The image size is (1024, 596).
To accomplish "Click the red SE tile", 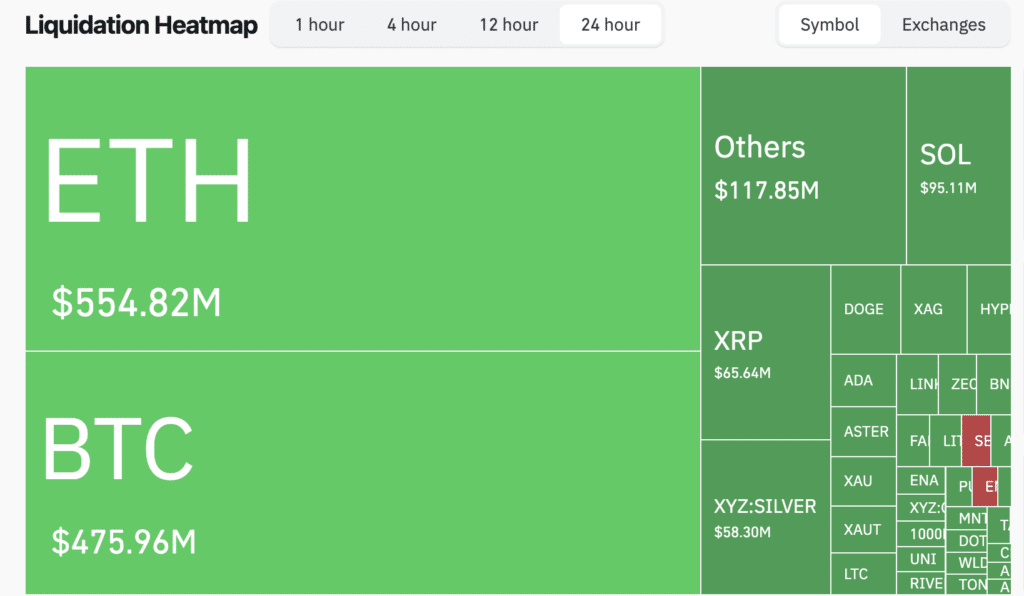I will pos(976,441).
